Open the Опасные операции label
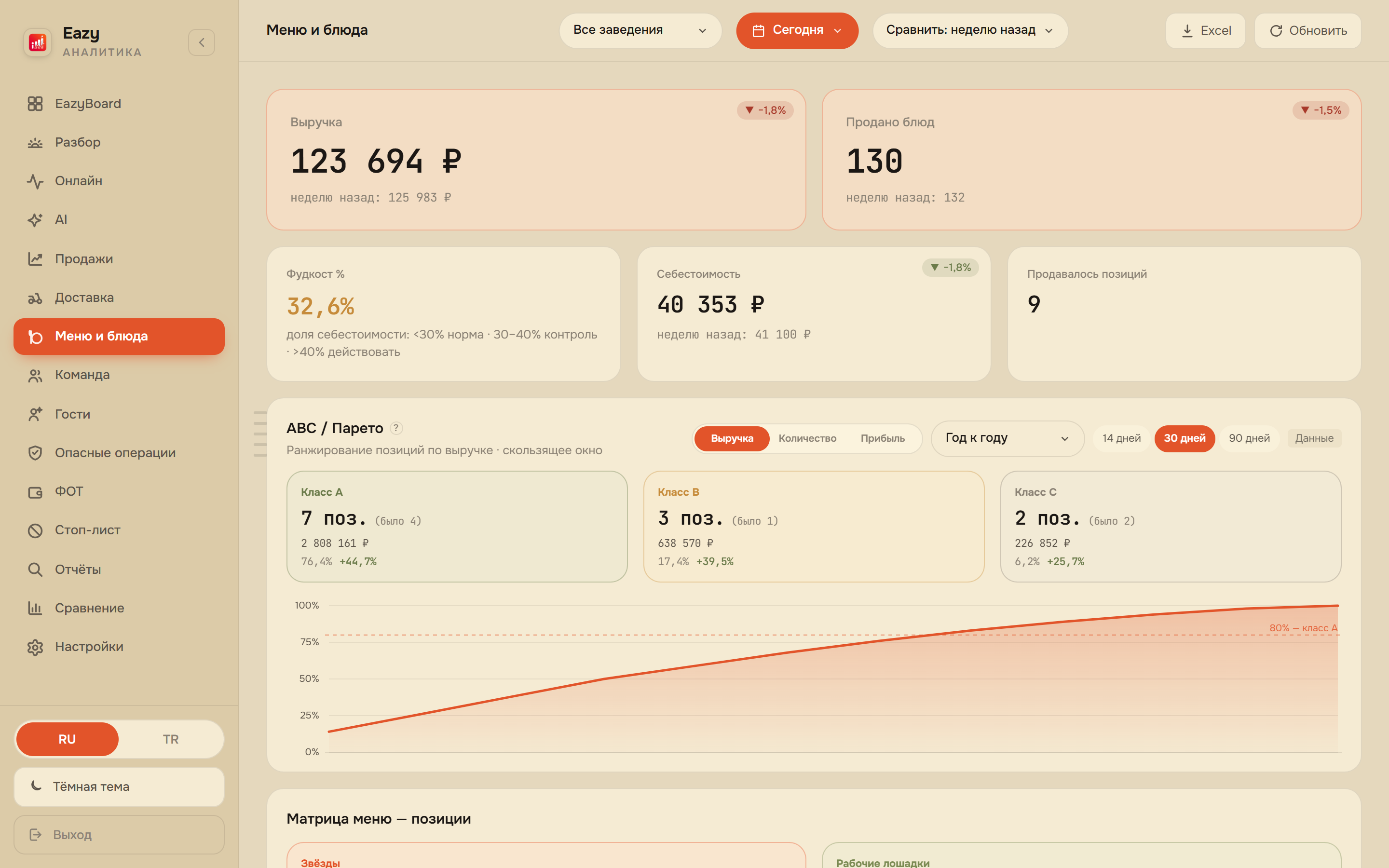 coord(115,453)
